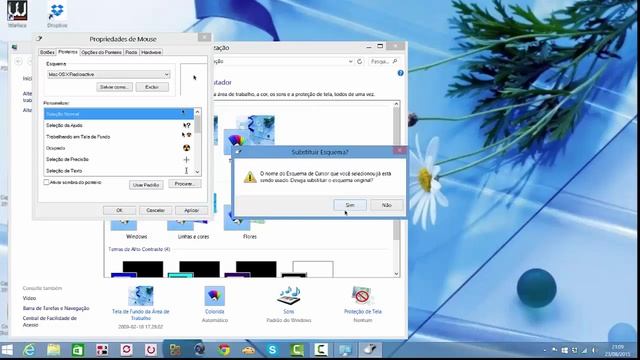Image resolution: width=640 pixels, height=360 pixels.
Task: Open Barra de Tarefas e Navegação link
Action: [56, 308]
